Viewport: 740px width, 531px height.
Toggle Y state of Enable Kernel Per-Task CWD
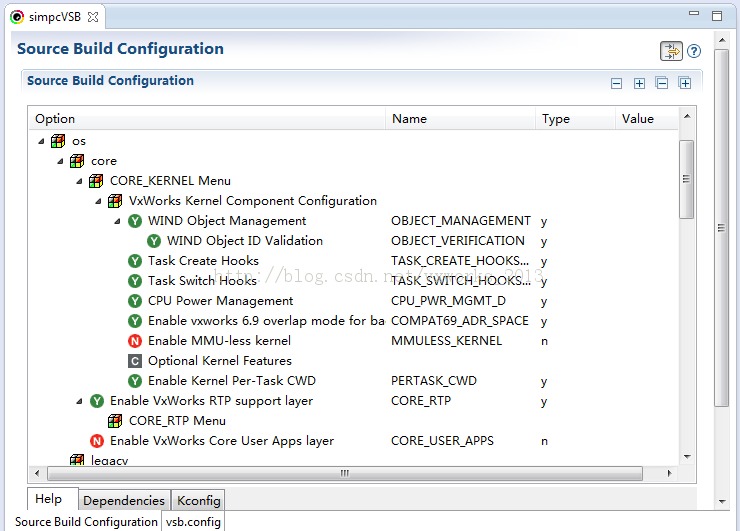[135, 381]
